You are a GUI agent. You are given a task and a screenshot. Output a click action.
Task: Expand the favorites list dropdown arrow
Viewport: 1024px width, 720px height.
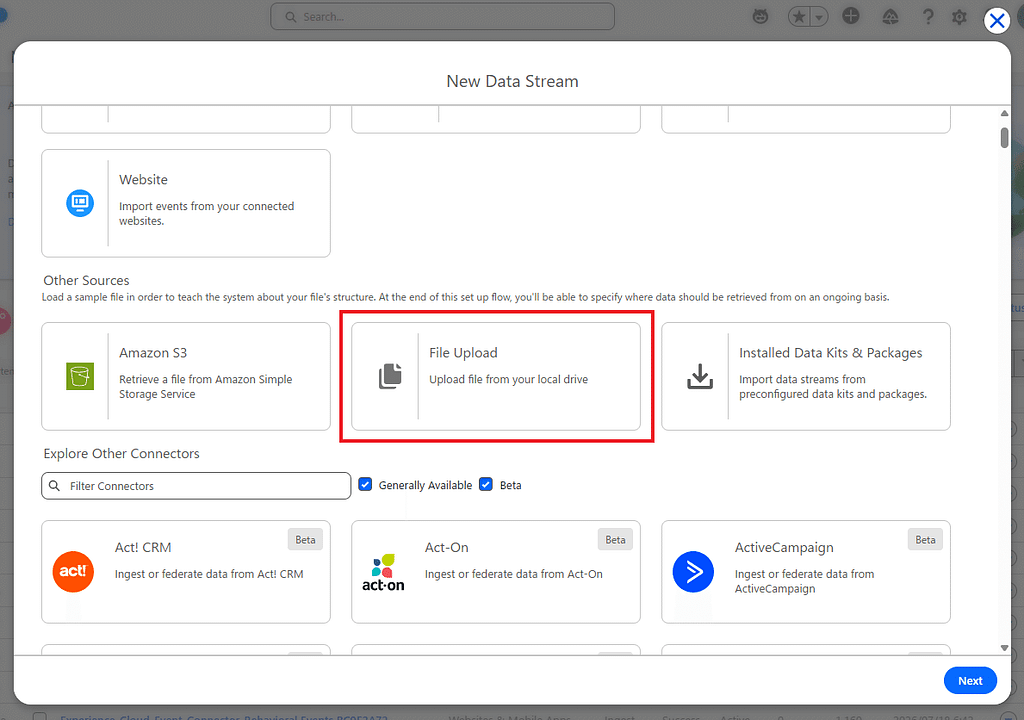(x=819, y=16)
